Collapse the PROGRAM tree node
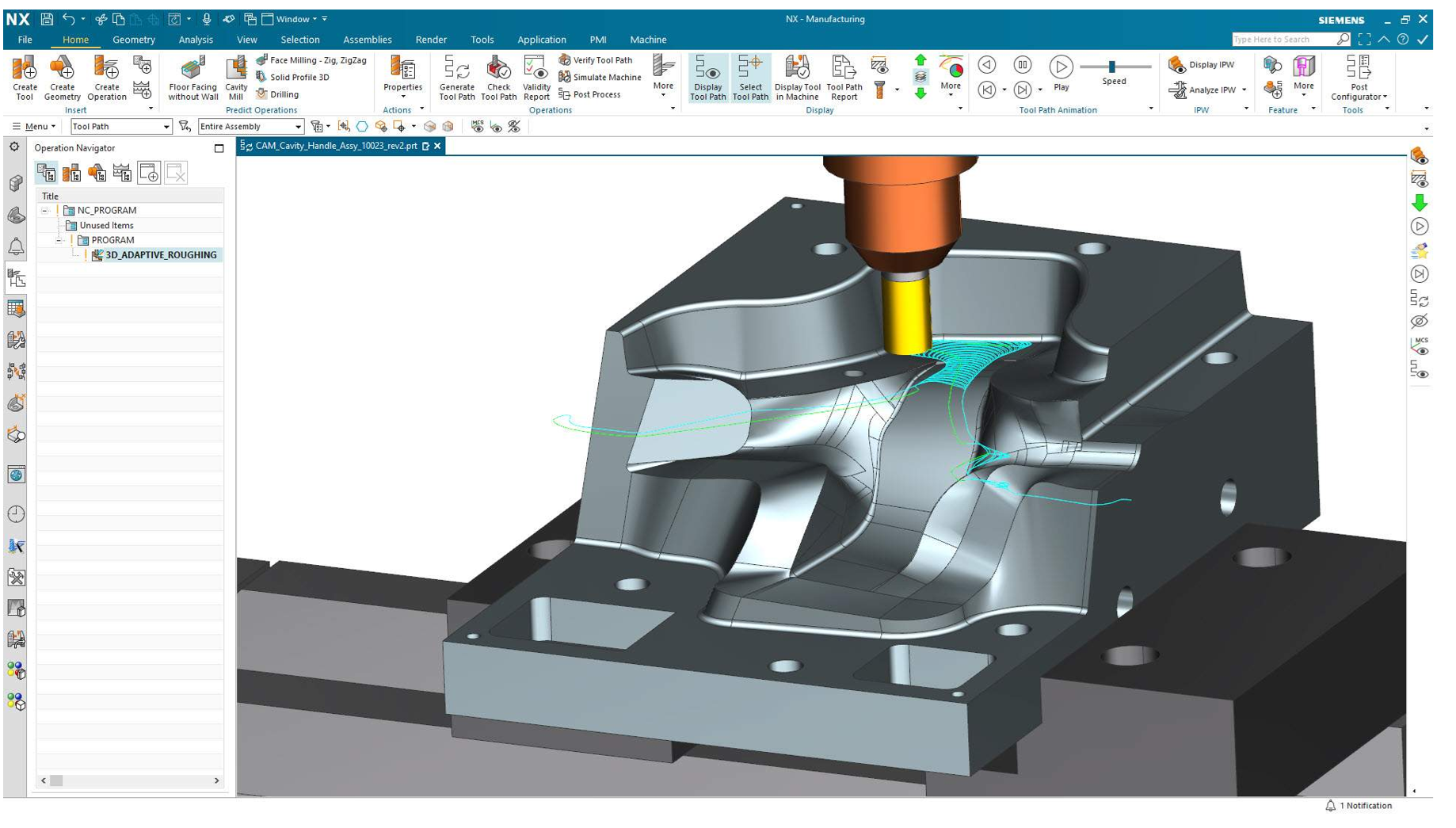 point(59,240)
